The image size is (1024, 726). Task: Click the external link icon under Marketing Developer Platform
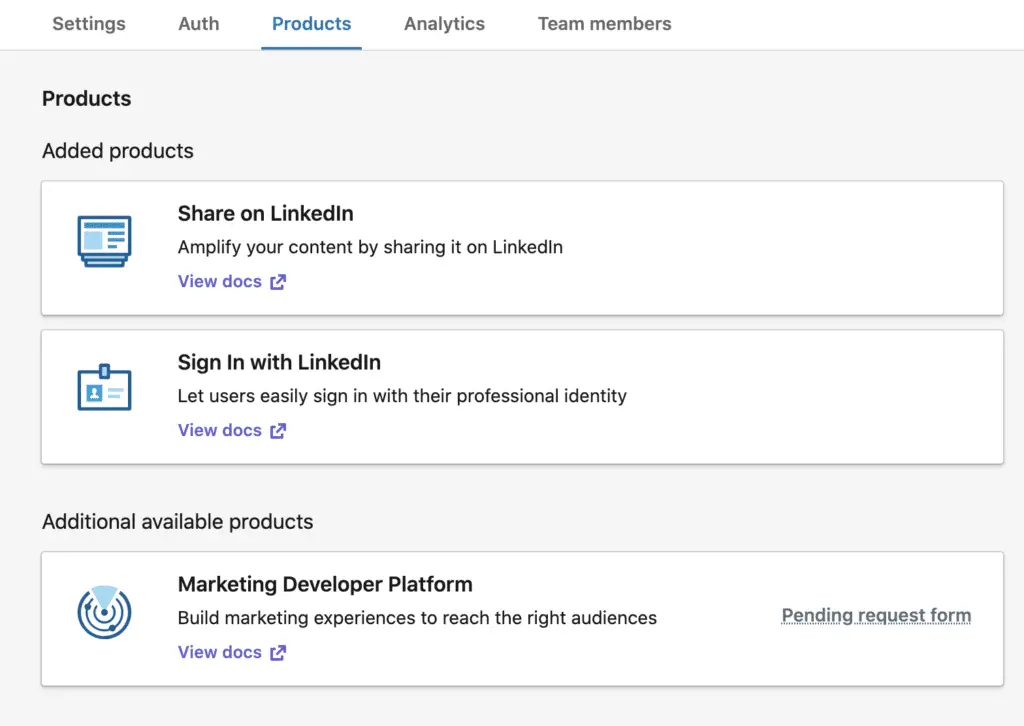click(x=278, y=653)
